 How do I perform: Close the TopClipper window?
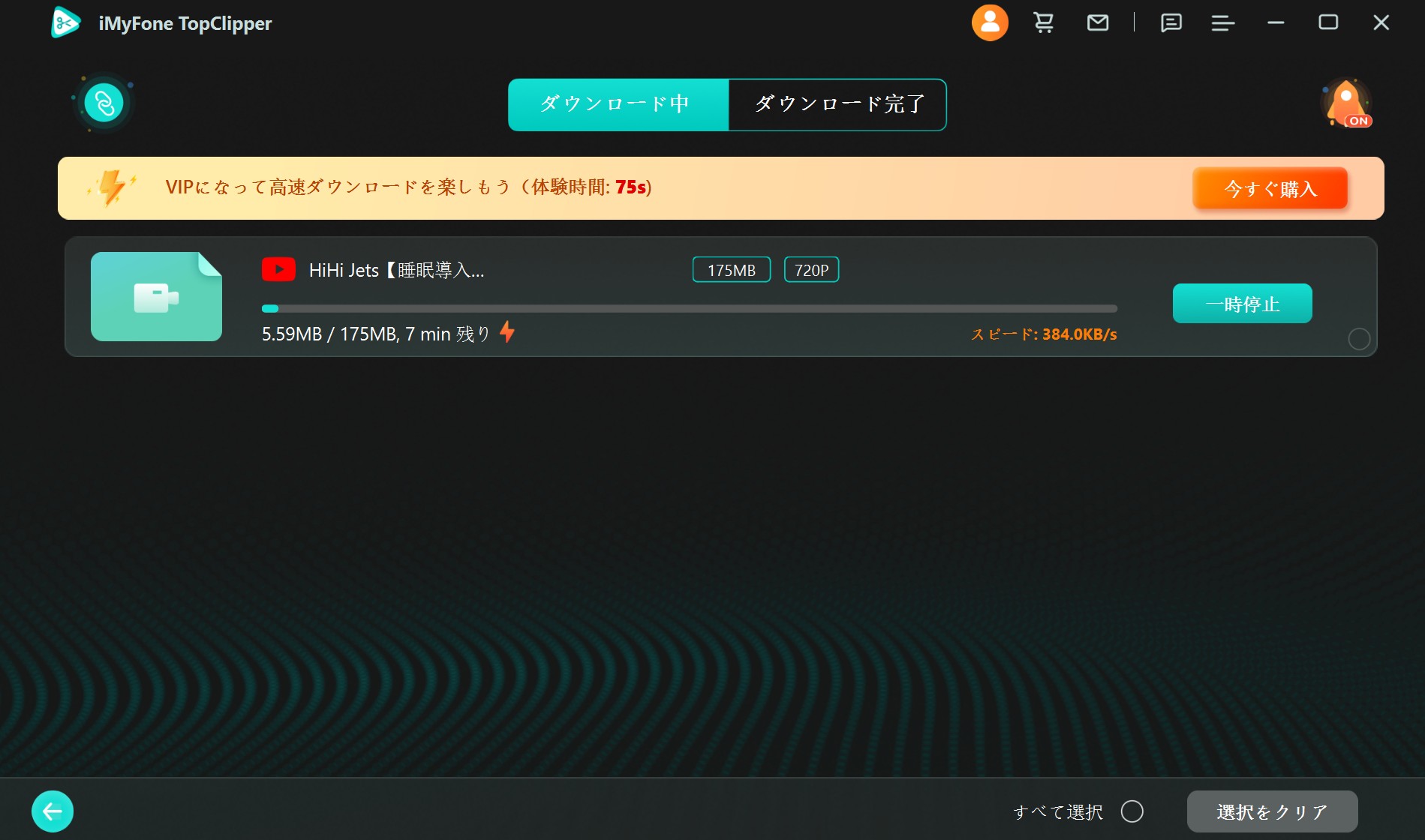(1381, 23)
